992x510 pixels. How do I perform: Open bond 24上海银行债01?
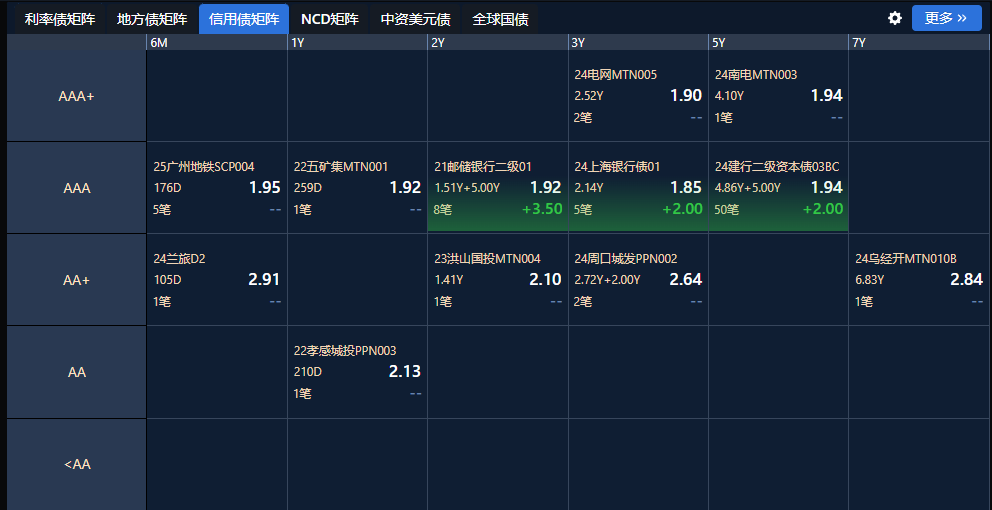[617, 167]
